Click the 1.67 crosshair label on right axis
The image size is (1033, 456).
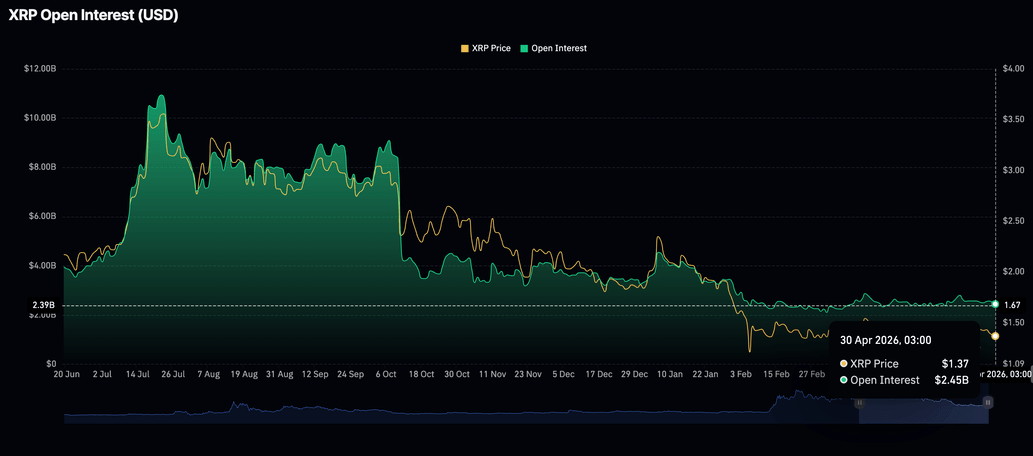[1012, 305]
